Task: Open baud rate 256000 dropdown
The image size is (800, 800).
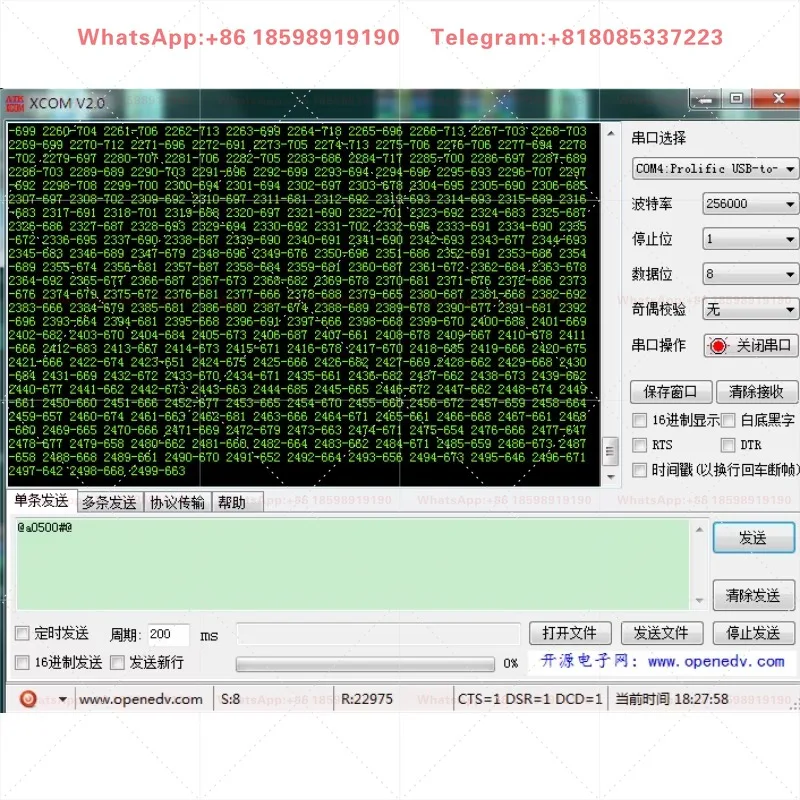Action: pos(750,204)
